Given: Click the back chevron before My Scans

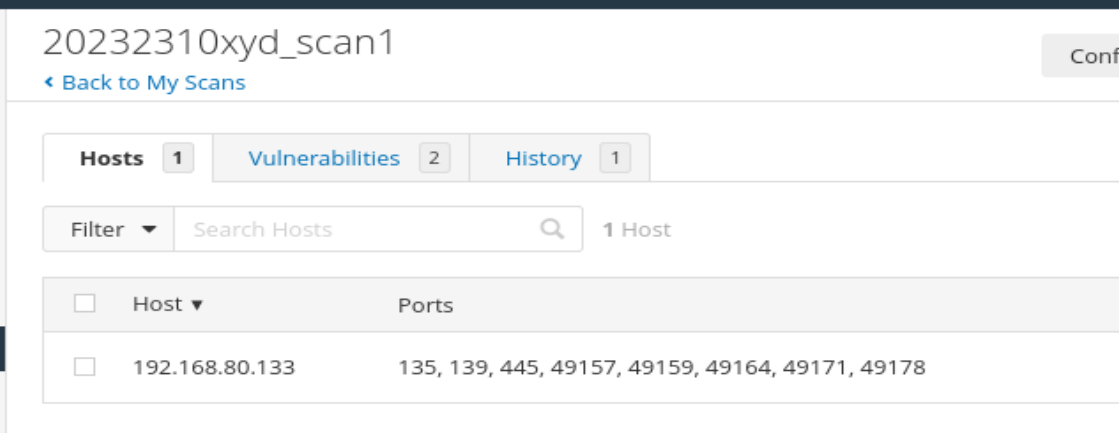Looking at the screenshot, I should click(x=48, y=83).
